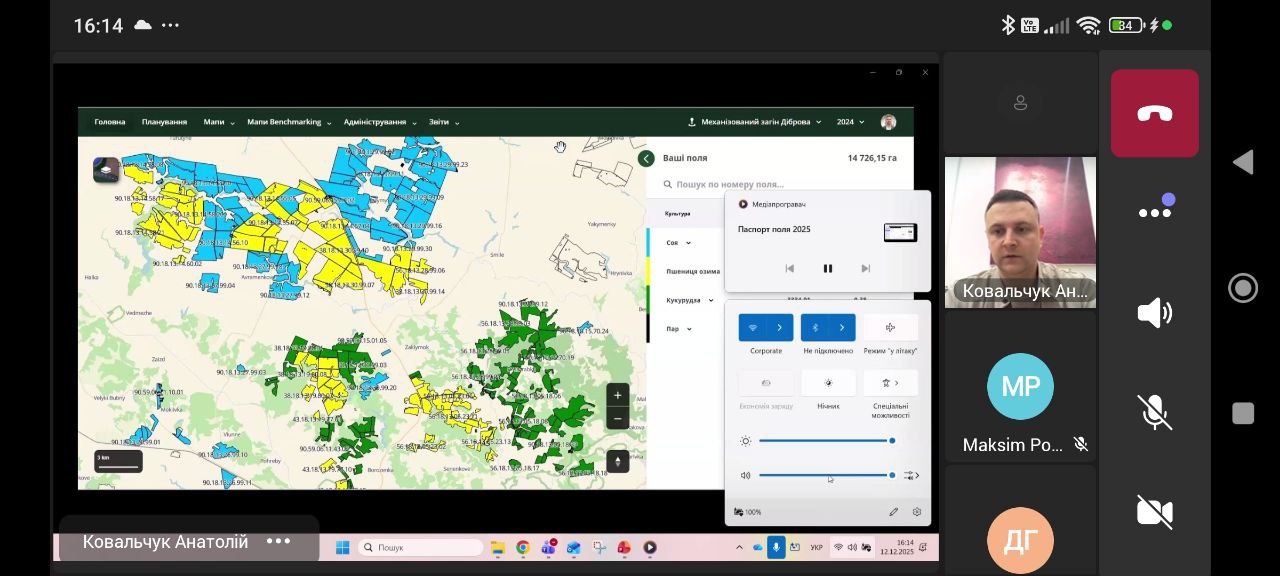The height and width of the screenshot is (576, 1280).
Task: Open the Звіти menu
Action: (x=443, y=122)
